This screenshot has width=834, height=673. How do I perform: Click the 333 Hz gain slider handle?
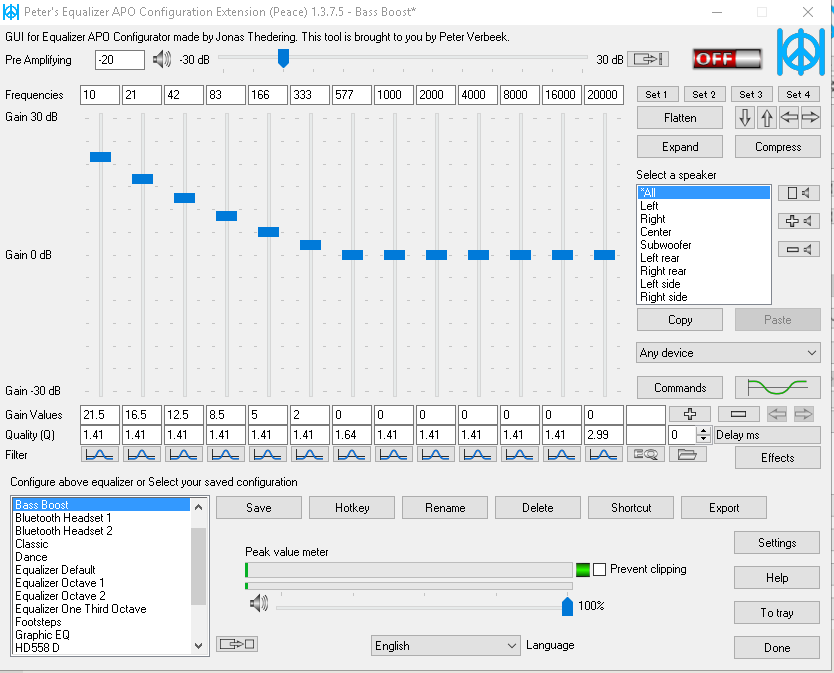click(310, 245)
